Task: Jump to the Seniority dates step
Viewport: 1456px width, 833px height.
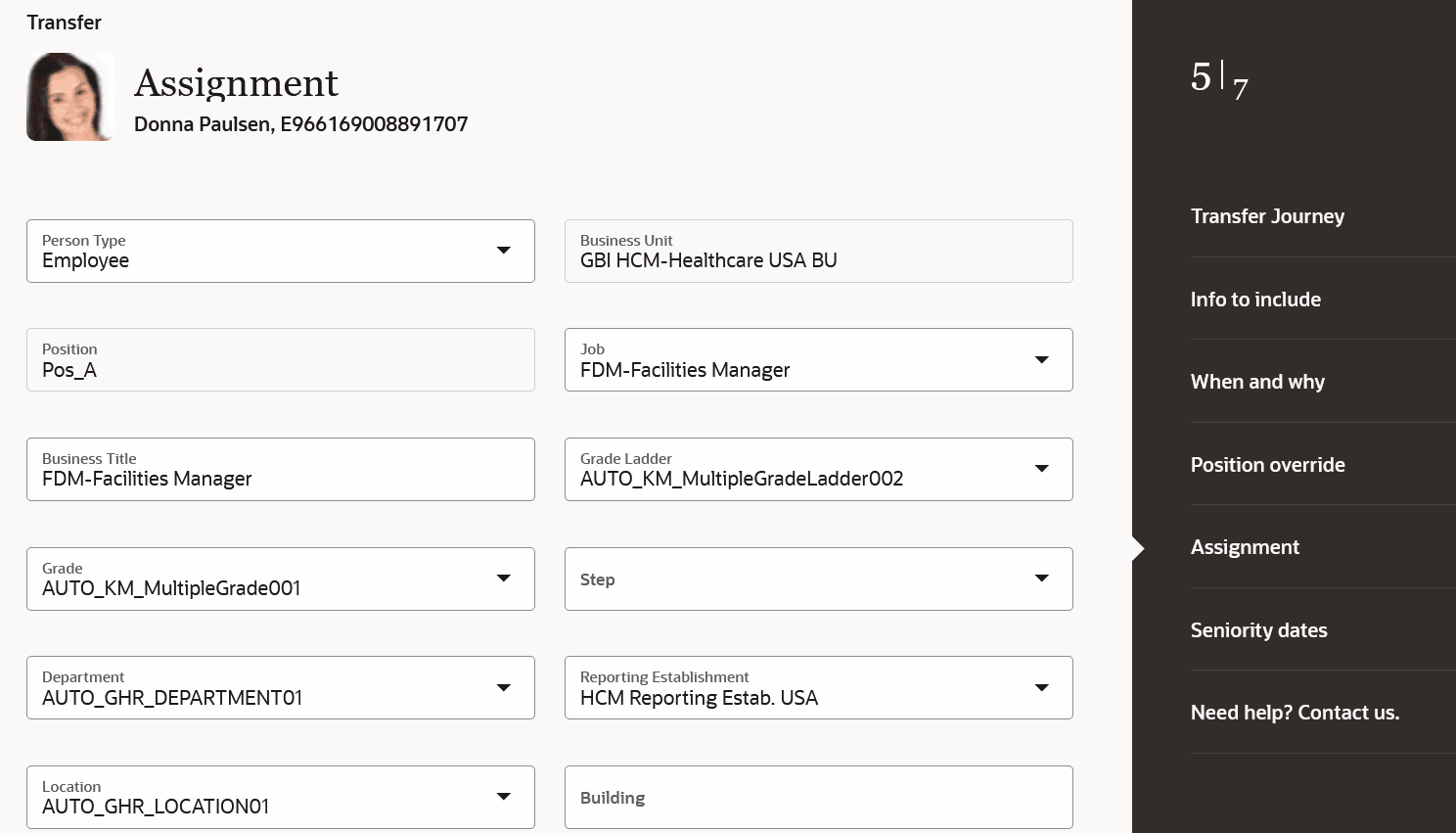Action: pyautogui.click(x=1258, y=630)
